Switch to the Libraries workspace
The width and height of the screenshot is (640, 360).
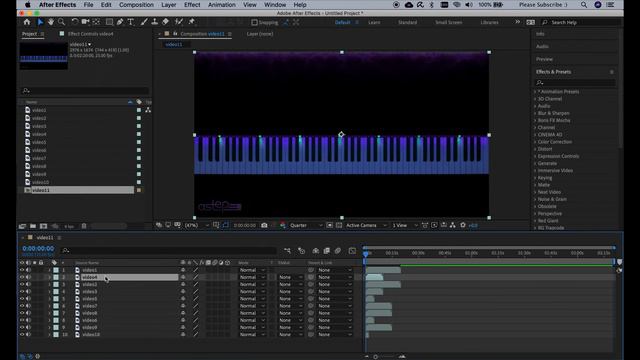click(489, 22)
